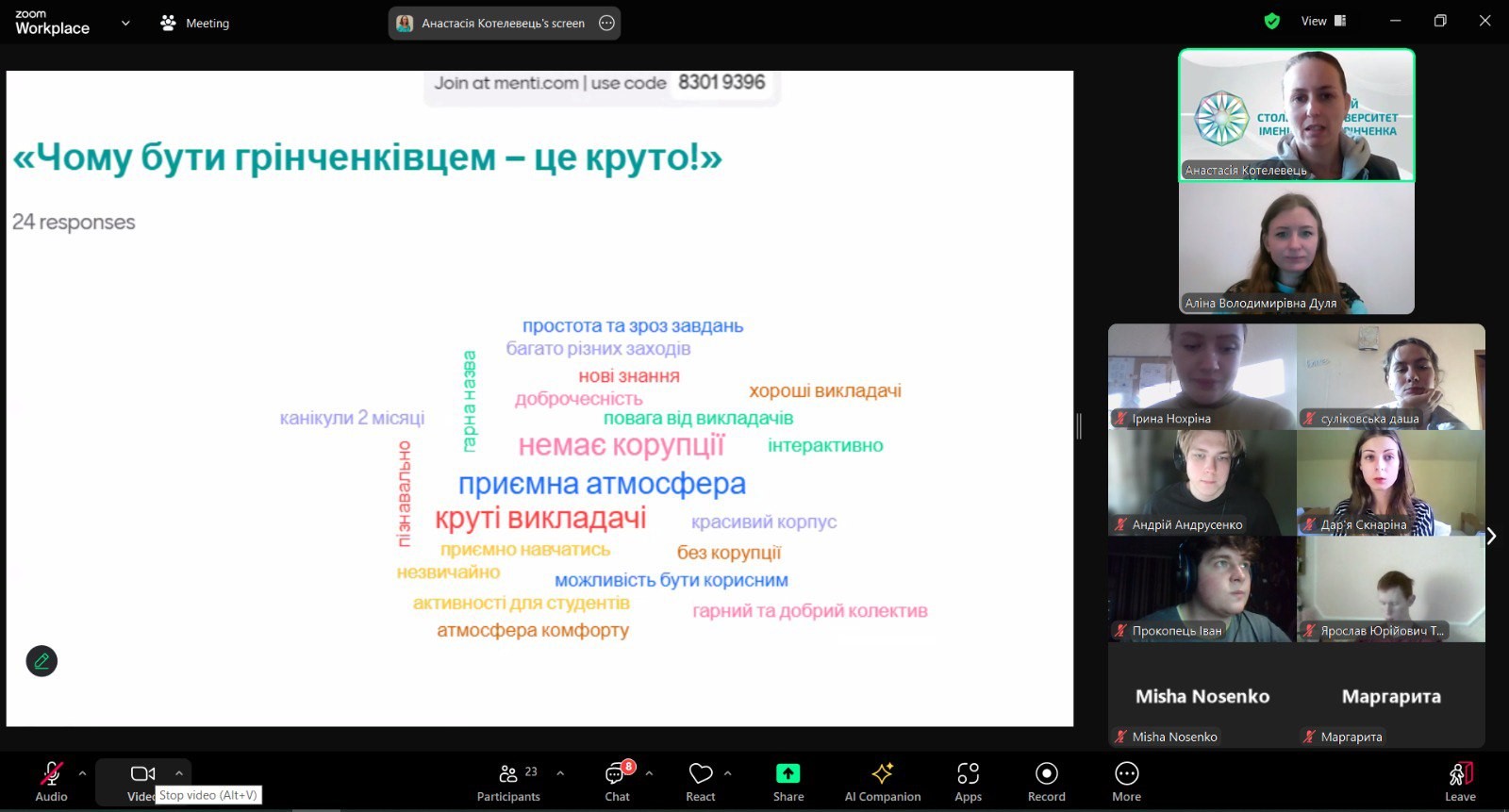This screenshot has width=1509, height=812.
Task: Select Андрій Андрусенко video tile
Action: point(1202,483)
